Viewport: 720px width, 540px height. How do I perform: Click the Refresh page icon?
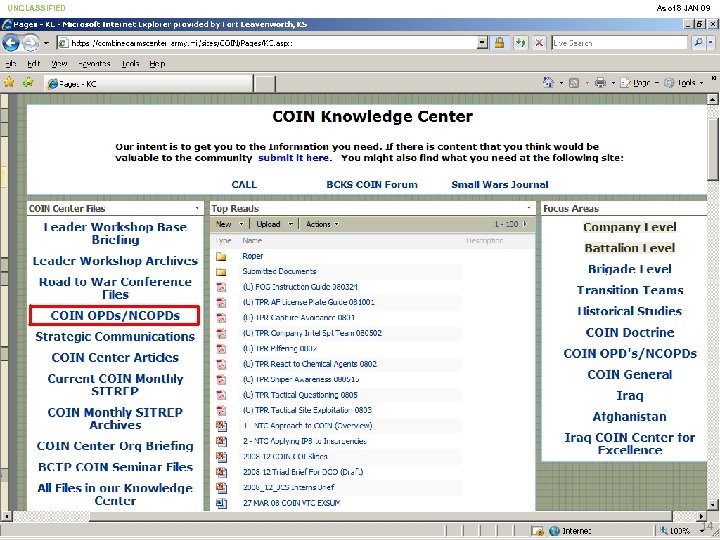click(x=520, y=43)
